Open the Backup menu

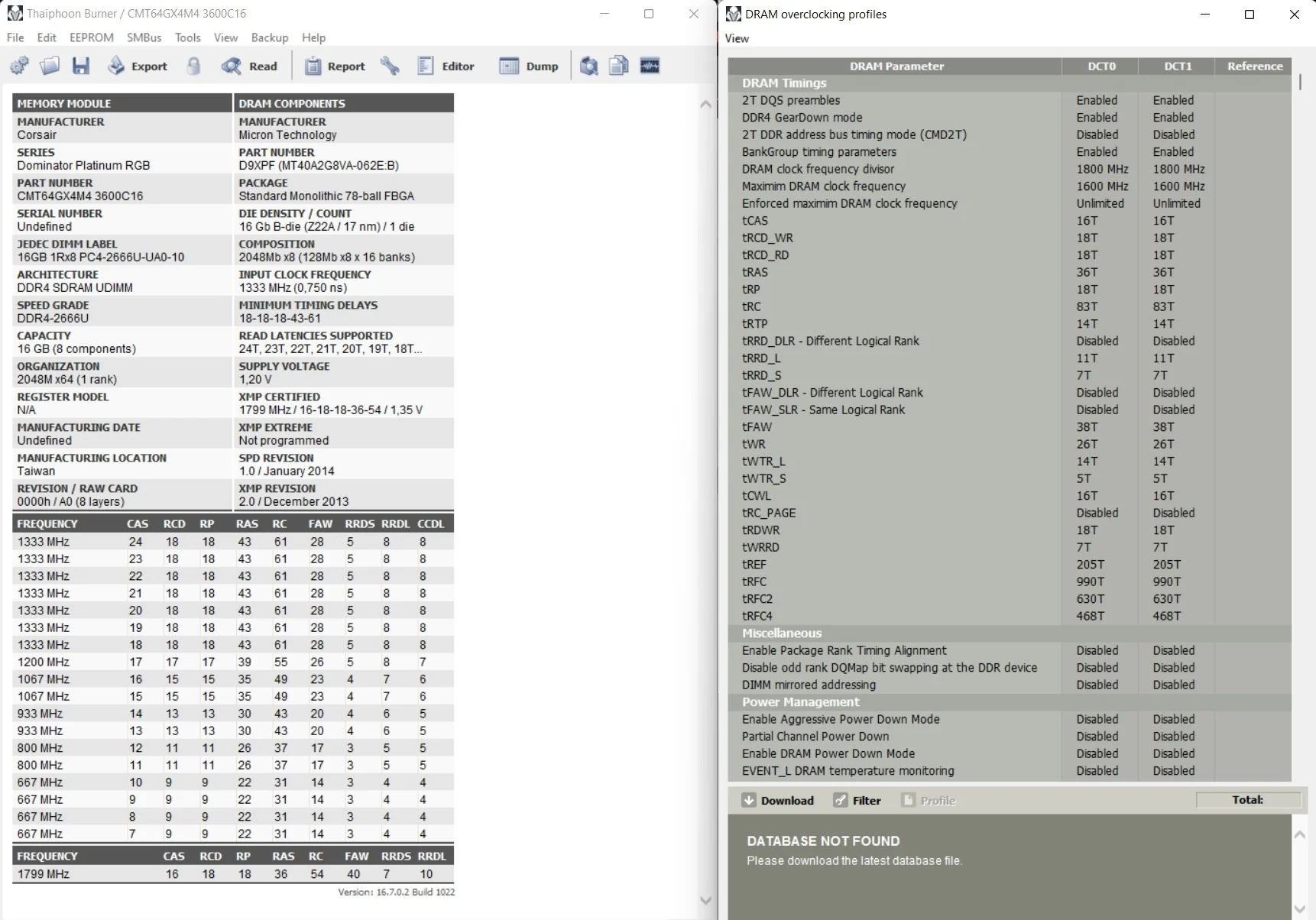point(270,37)
